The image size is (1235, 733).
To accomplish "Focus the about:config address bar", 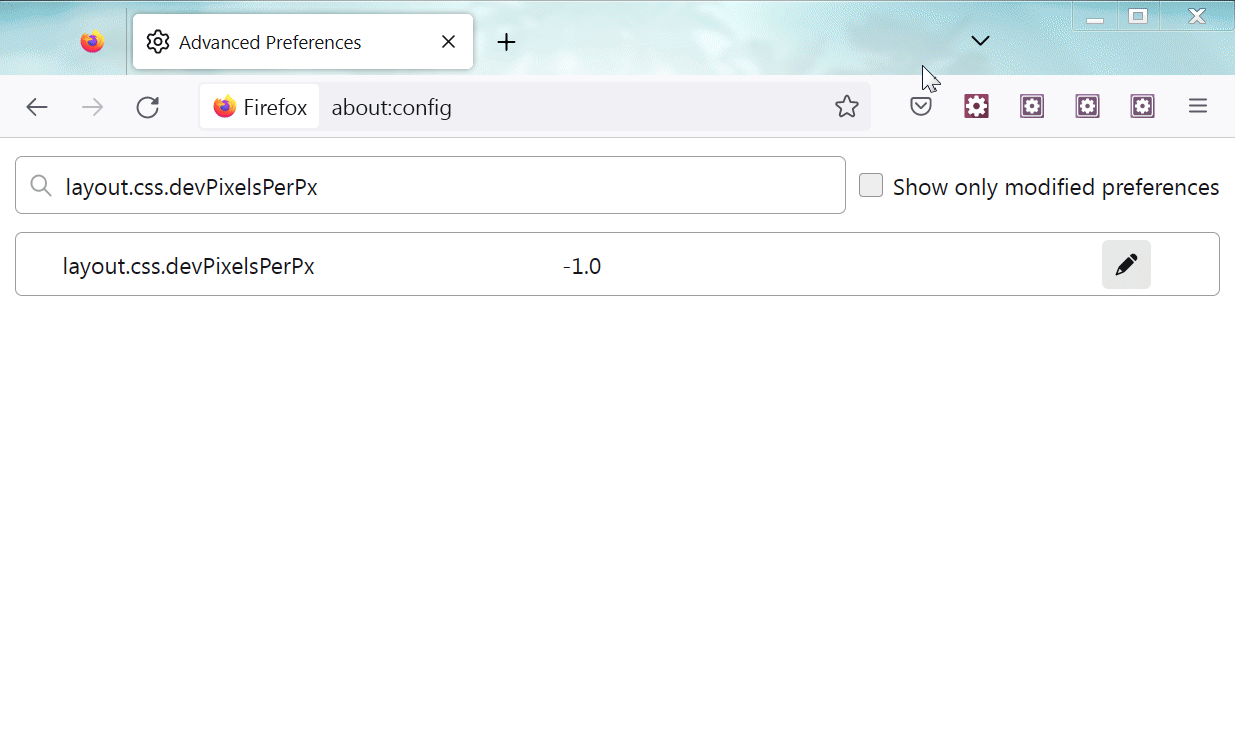I will click(570, 107).
